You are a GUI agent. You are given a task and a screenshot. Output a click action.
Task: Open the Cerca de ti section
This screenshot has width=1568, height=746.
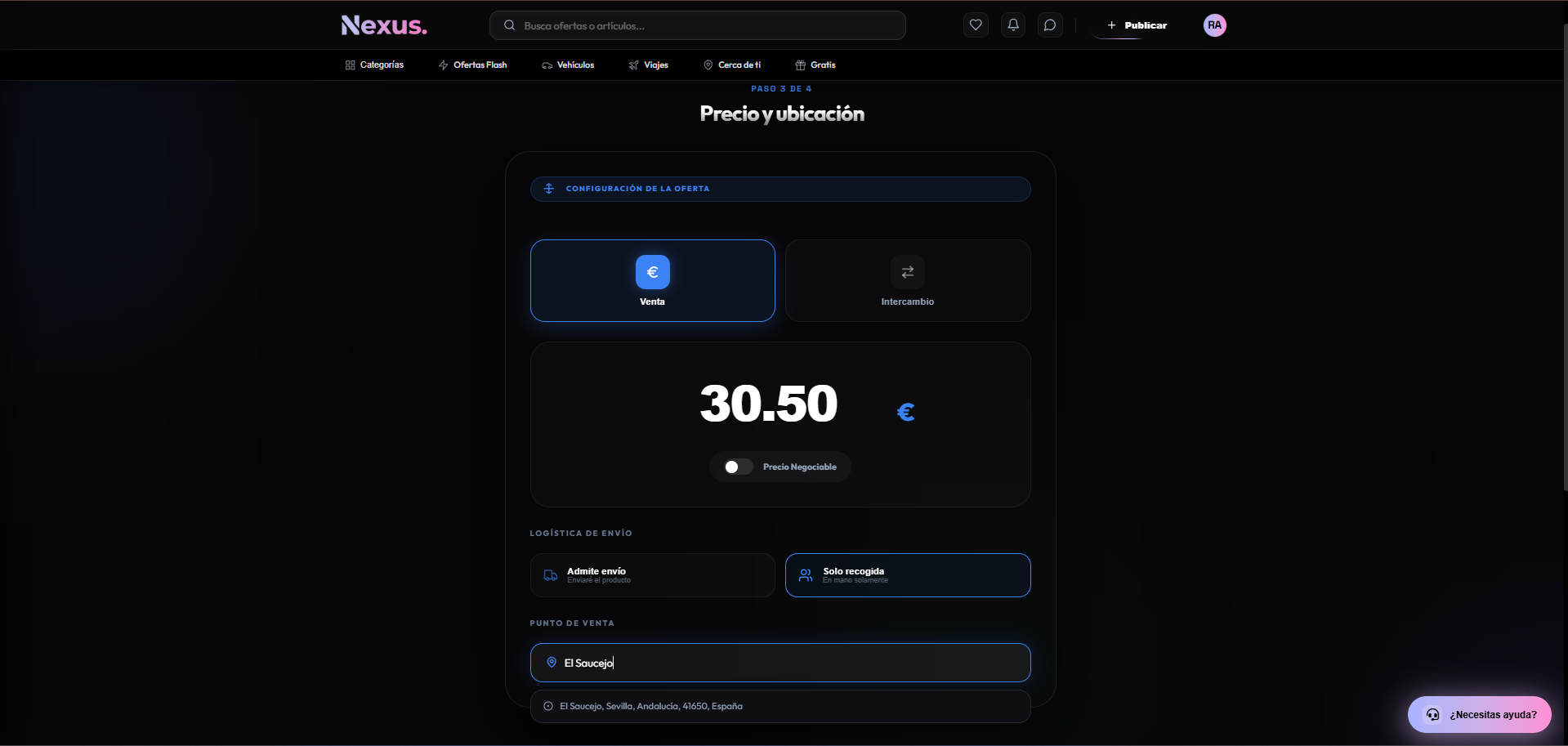point(732,65)
